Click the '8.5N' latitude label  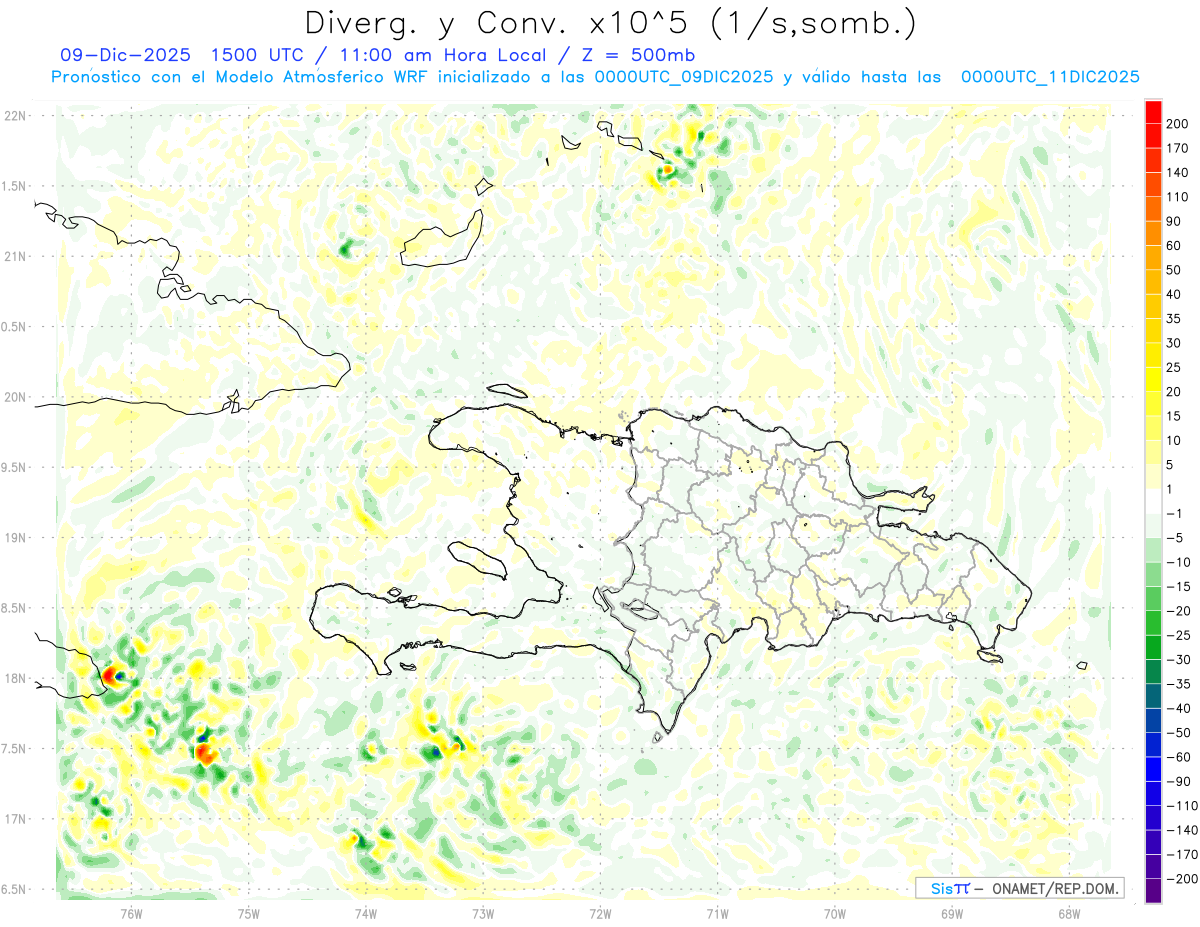click(x=14, y=608)
